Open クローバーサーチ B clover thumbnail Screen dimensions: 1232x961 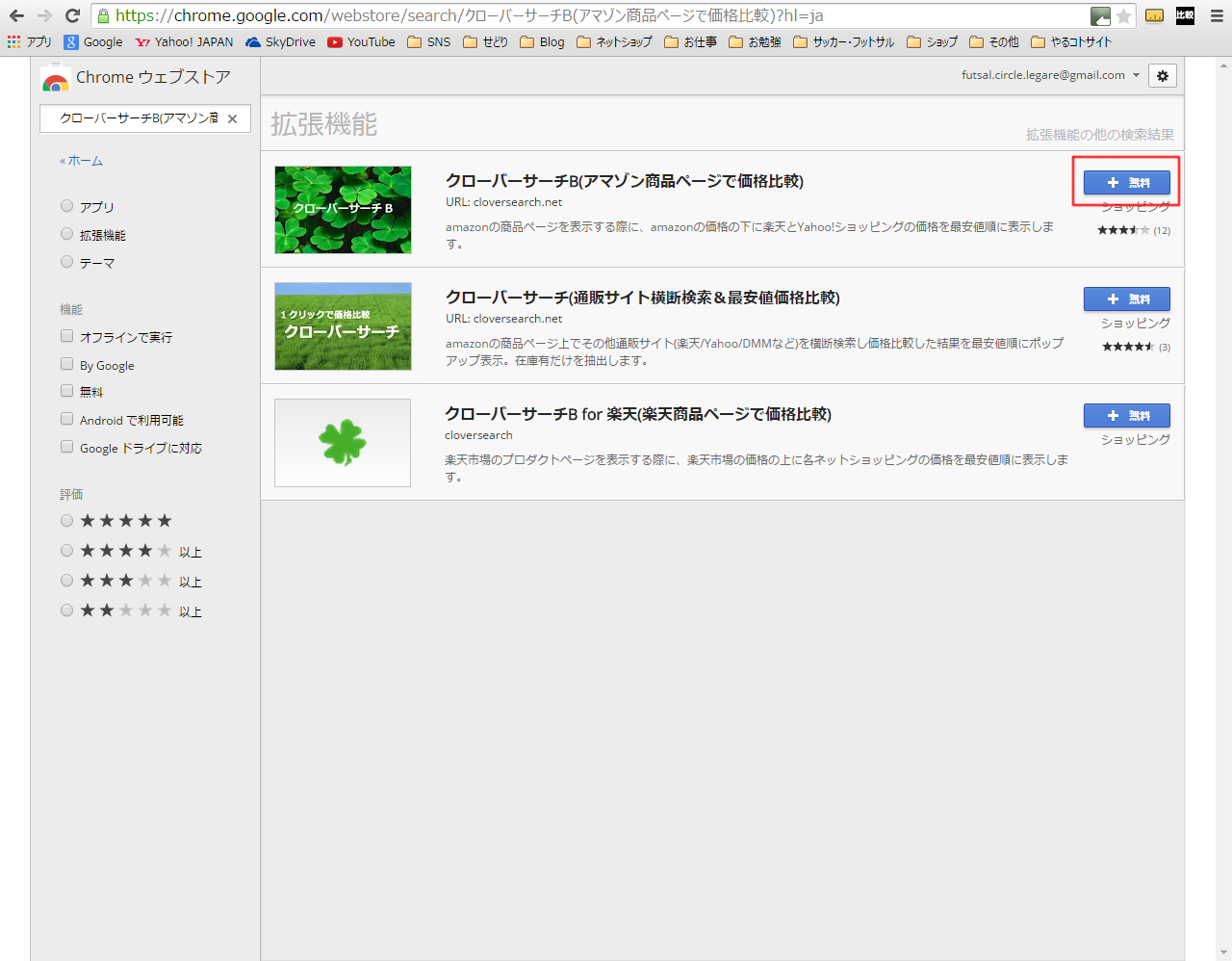point(343,210)
